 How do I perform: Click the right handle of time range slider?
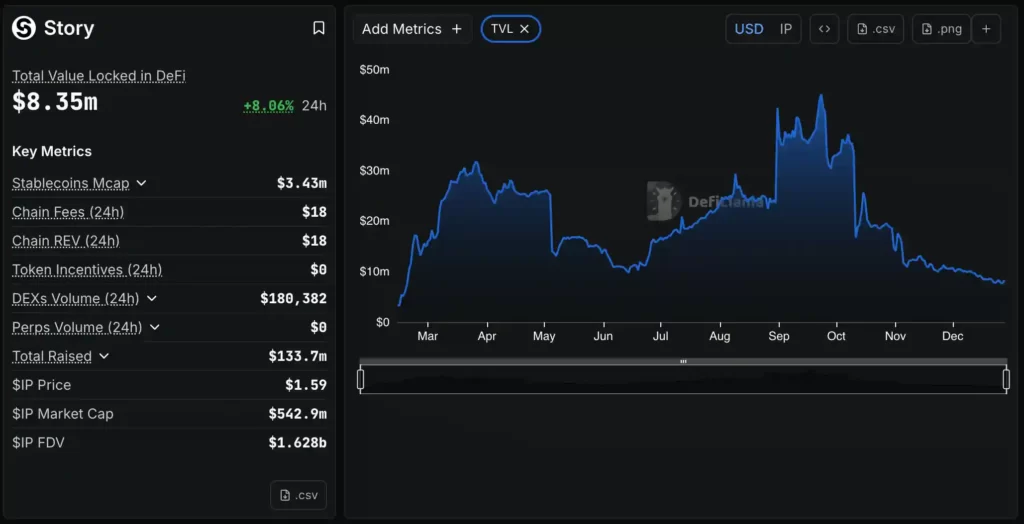click(1006, 379)
